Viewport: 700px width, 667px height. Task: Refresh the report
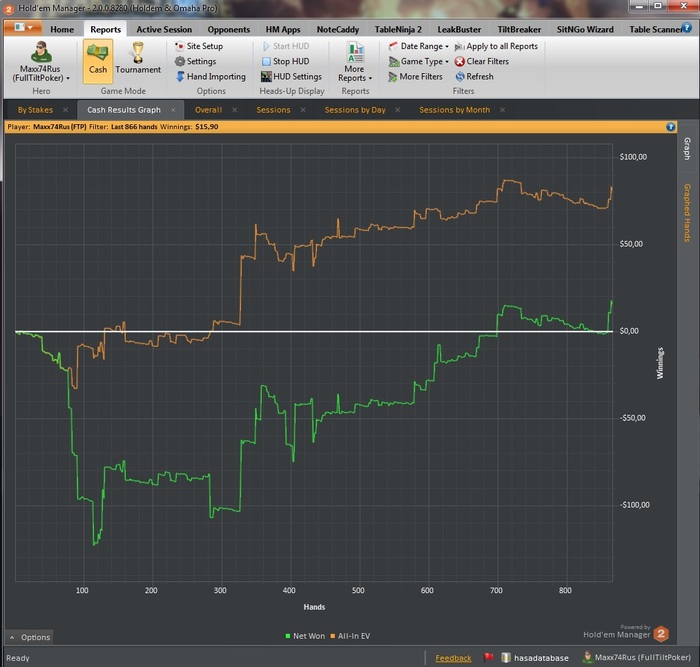(474, 76)
